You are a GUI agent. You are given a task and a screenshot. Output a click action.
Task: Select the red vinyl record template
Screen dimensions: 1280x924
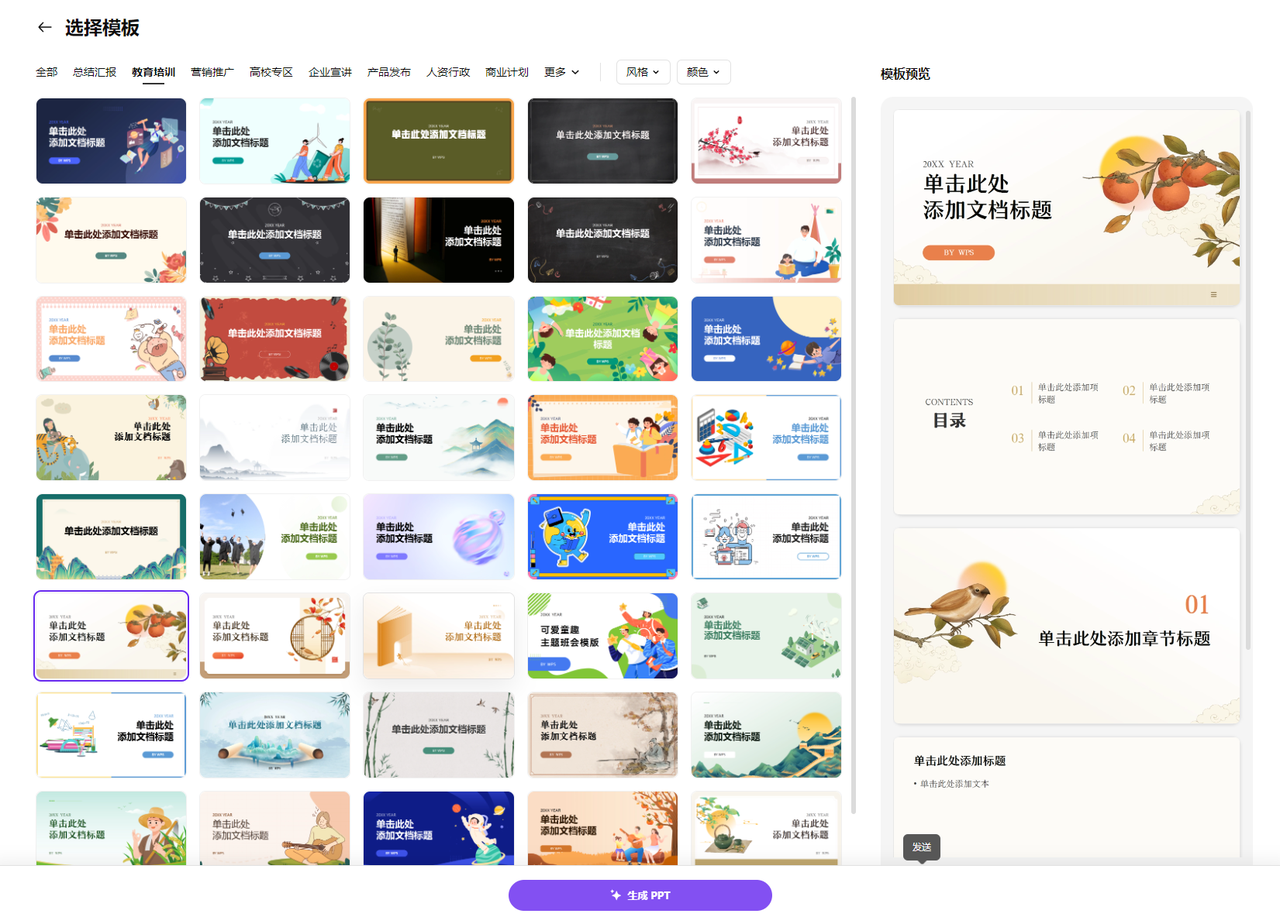click(274, 338)
